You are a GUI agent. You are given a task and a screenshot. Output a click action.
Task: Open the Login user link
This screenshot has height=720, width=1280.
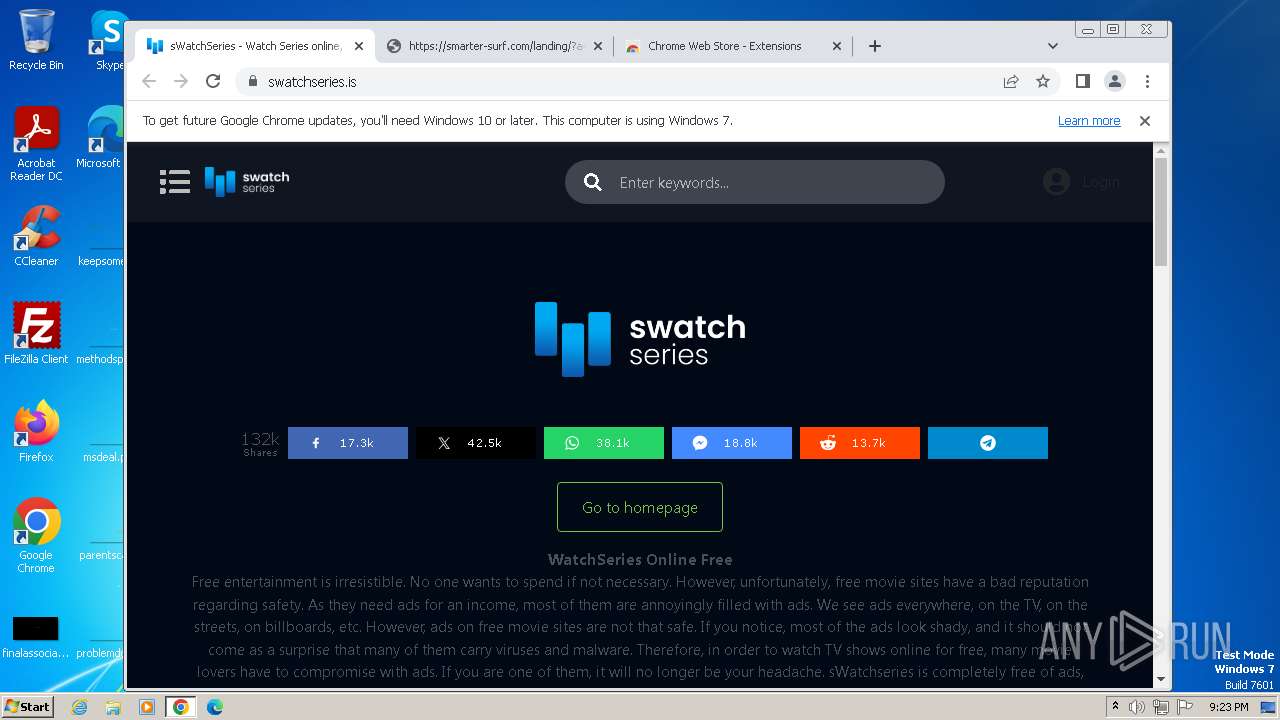(1081, 181)
